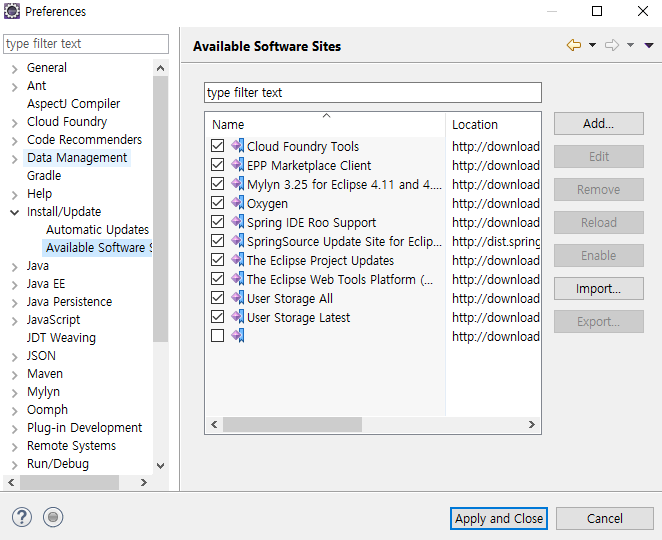662x540 pixels.
Task: Click the Add... button
Action: [599, 124]
